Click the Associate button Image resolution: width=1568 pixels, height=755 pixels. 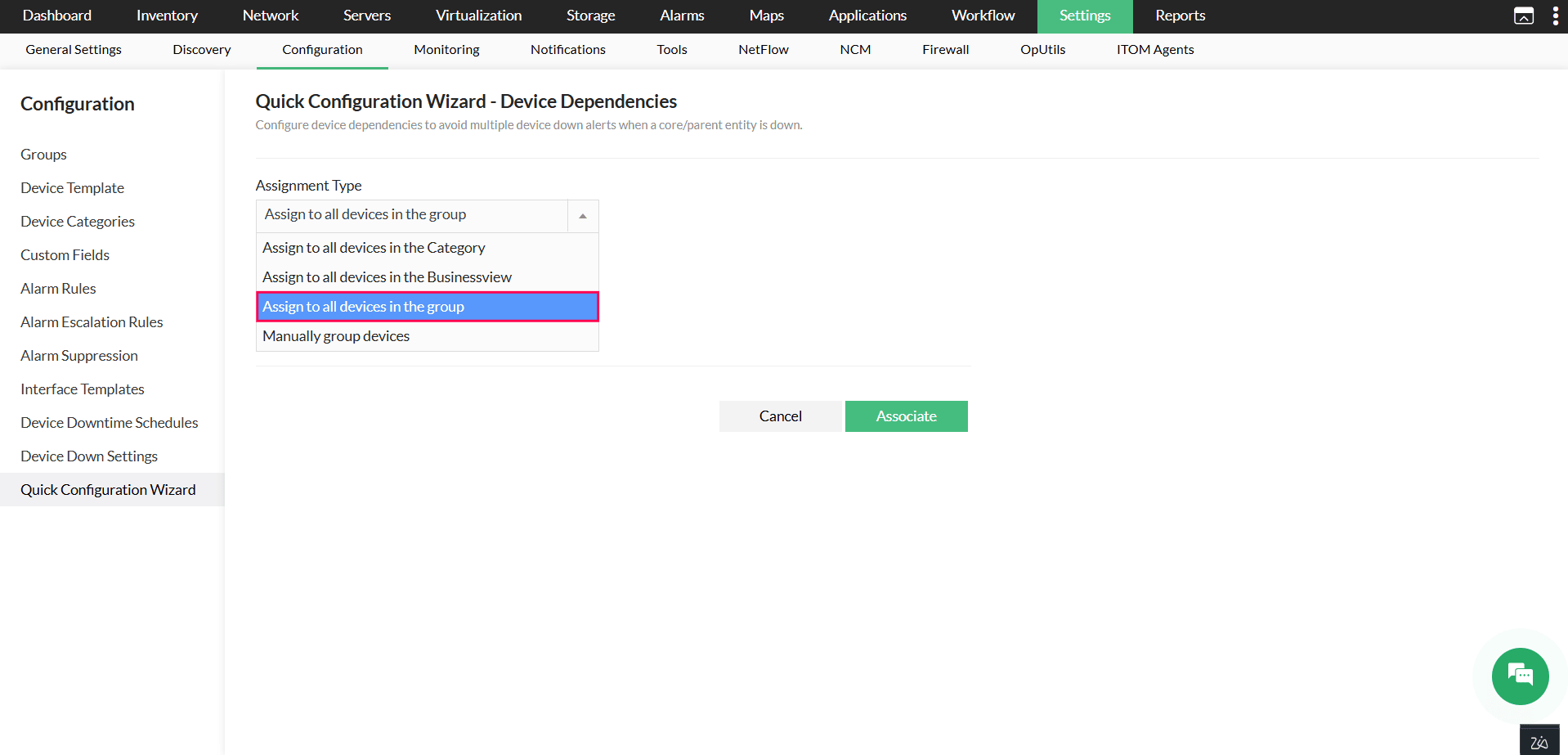click(x=906, y=416)
